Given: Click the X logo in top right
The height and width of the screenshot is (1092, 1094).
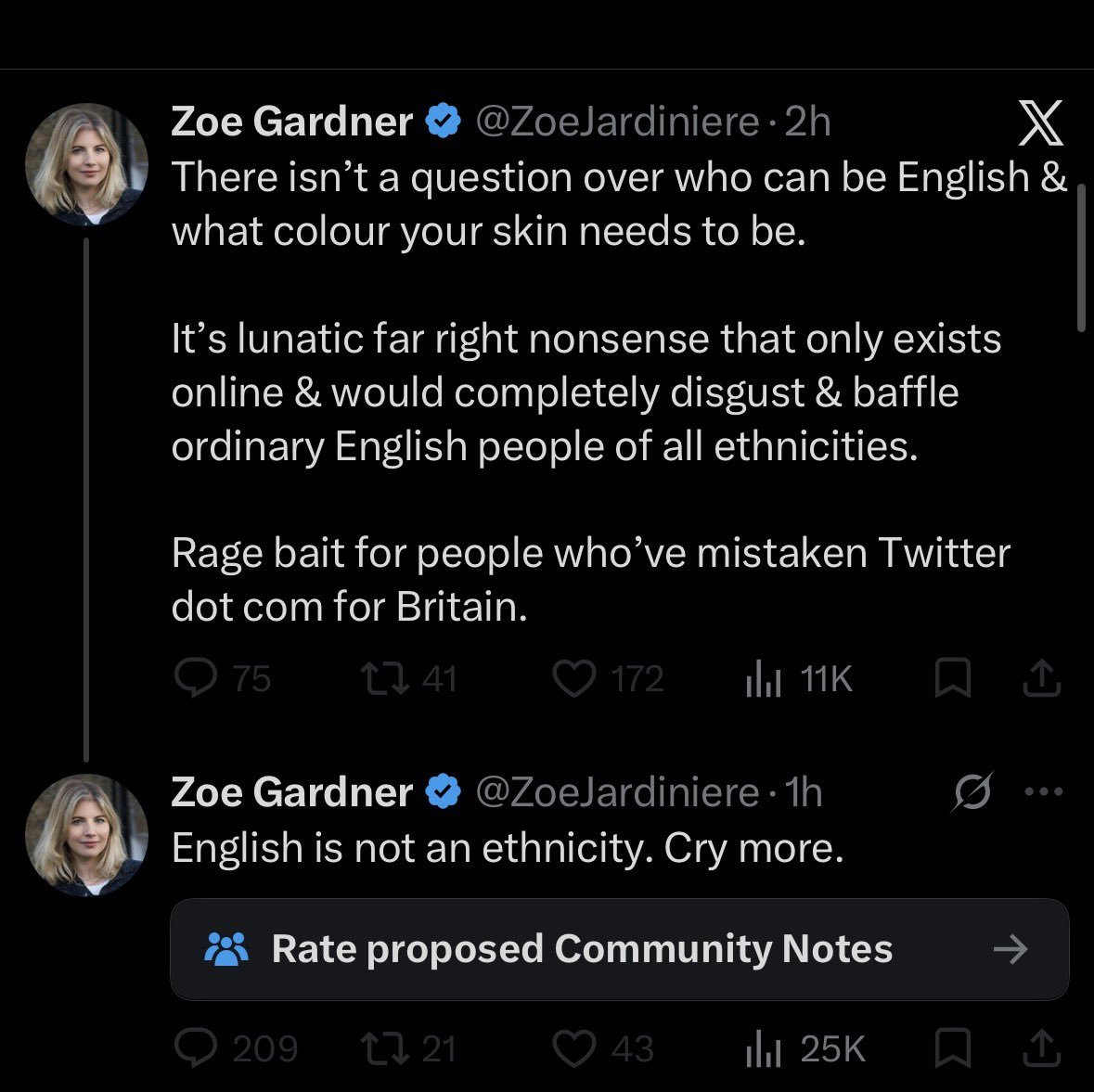Looking at the screenshot, I should coord(1040,122).
